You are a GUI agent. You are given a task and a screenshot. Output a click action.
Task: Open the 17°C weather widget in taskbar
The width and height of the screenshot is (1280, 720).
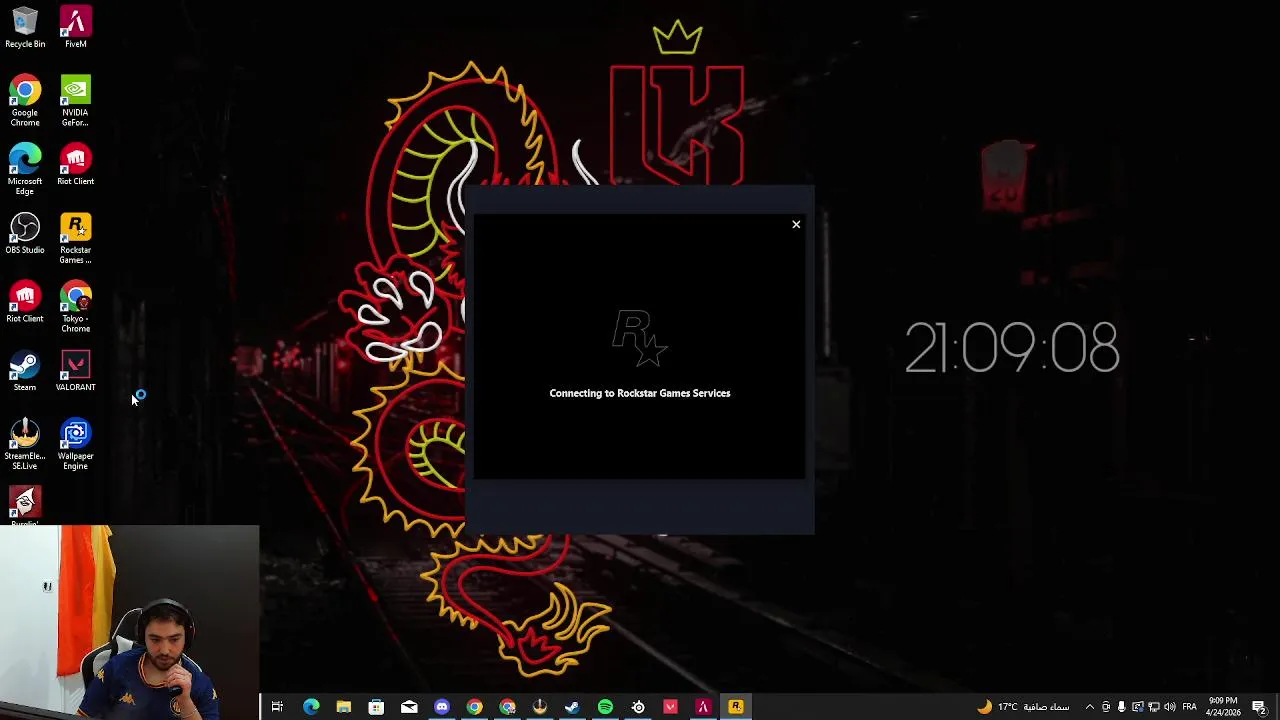pos(1023,707)
